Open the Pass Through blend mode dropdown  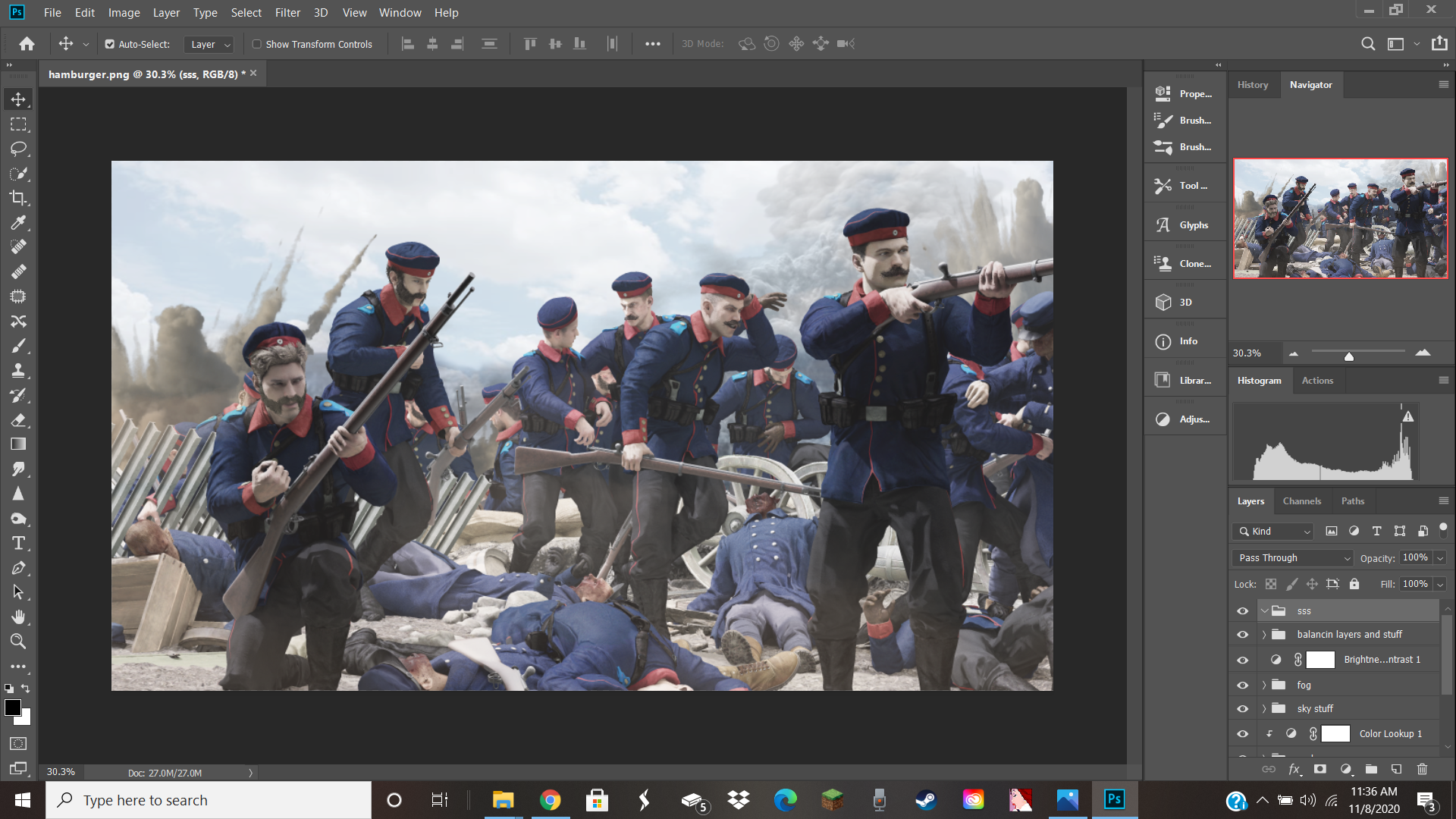(1293, 557)
